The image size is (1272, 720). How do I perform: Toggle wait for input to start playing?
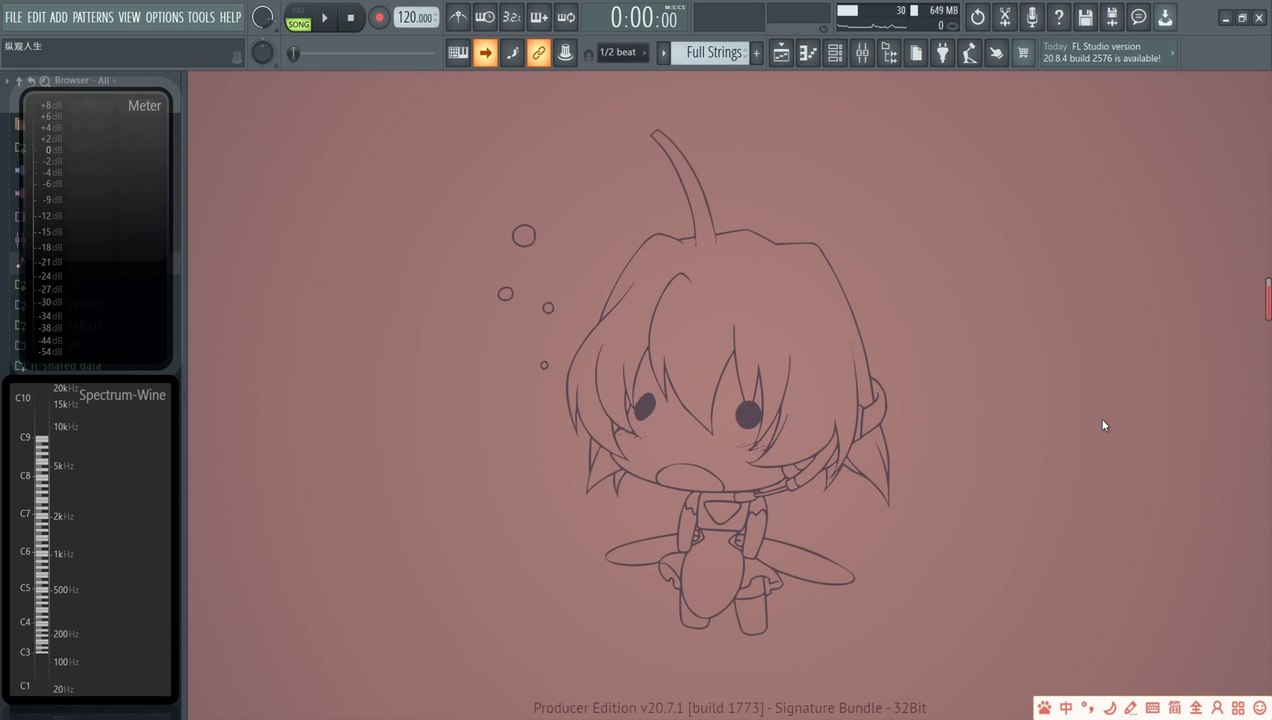click(x=484, y=17)
